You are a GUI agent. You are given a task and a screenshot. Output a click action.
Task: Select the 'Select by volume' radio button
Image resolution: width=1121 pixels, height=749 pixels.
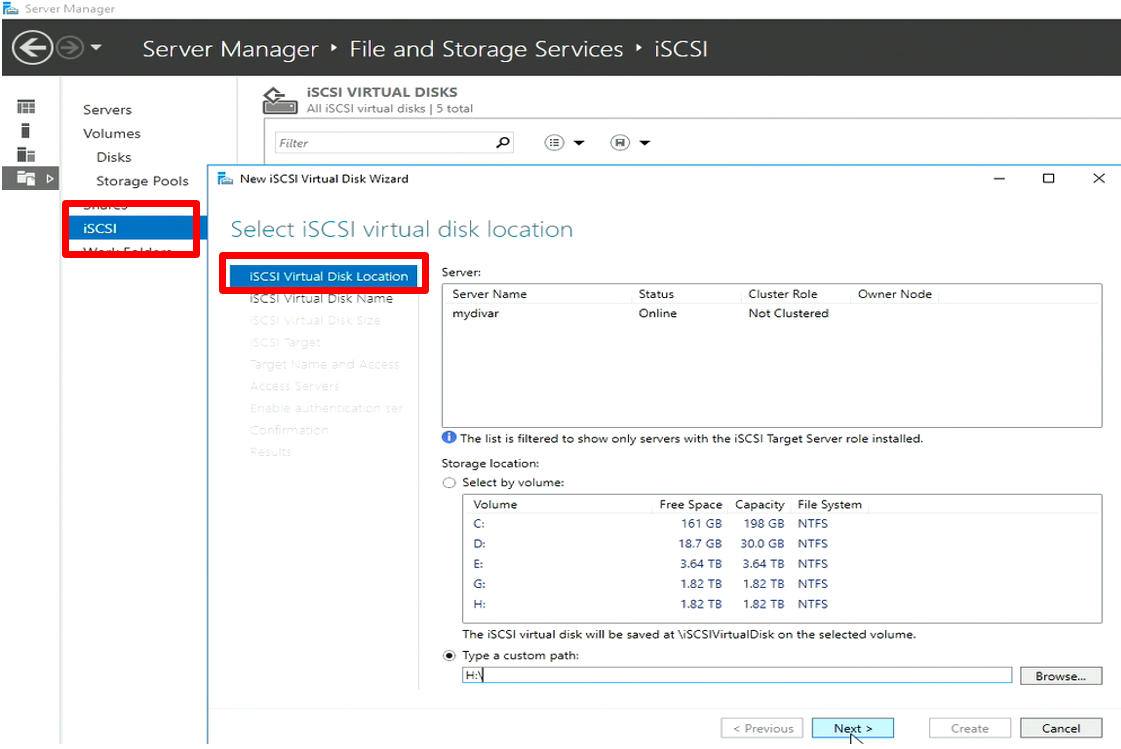(x=449, y=483)
